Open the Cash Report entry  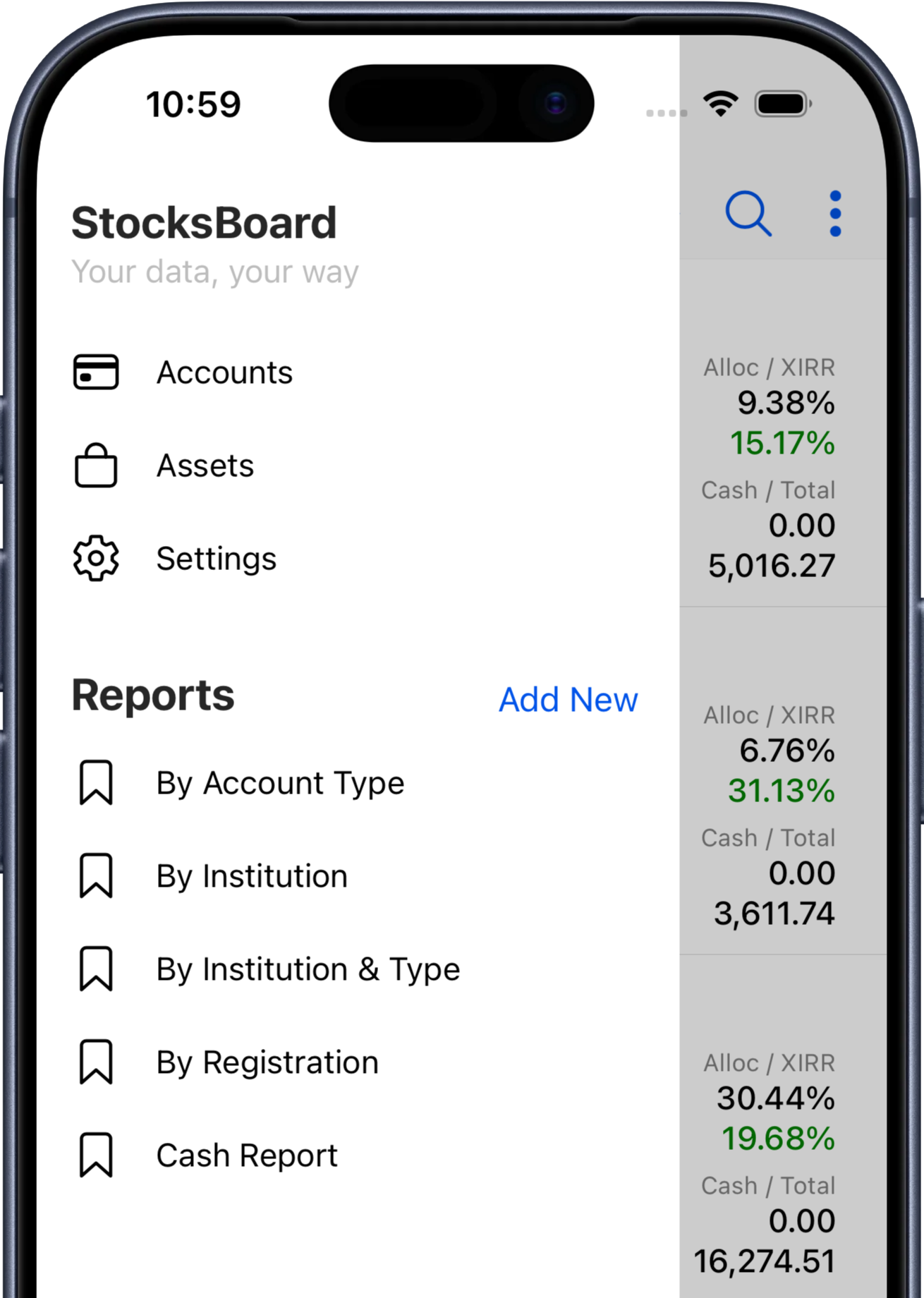coord(247,1156)
